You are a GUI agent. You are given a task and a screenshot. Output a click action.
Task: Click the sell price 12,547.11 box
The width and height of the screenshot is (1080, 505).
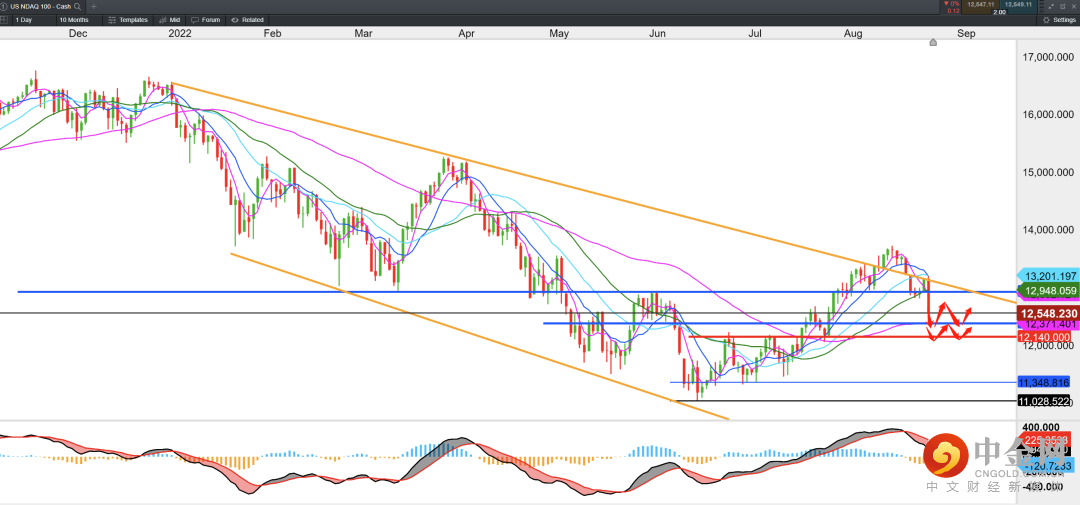point(980,5)
